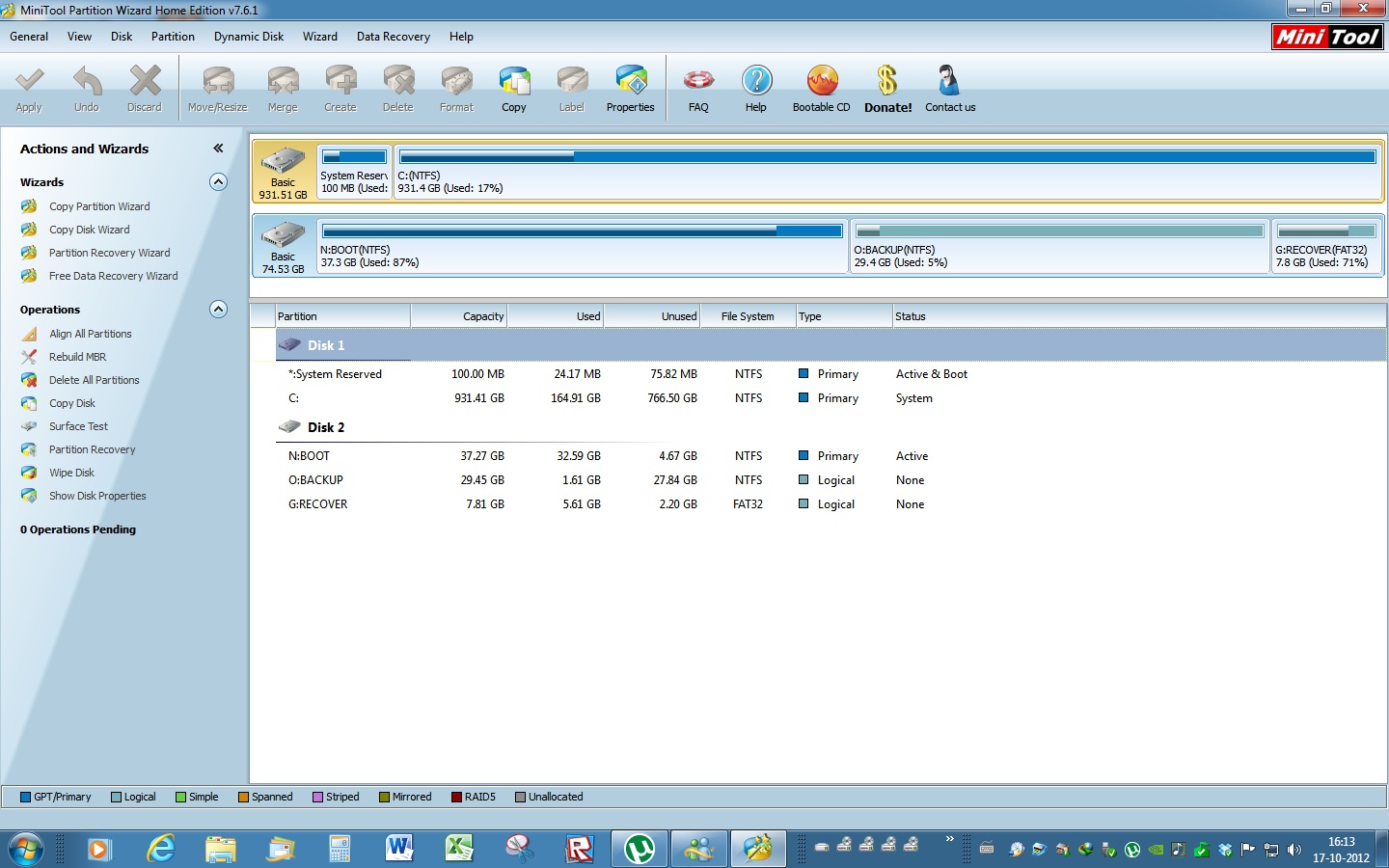The height and width of the screenshot is (868, 1389).
Task: Click the Create partition icon
Action: point(340,81)
